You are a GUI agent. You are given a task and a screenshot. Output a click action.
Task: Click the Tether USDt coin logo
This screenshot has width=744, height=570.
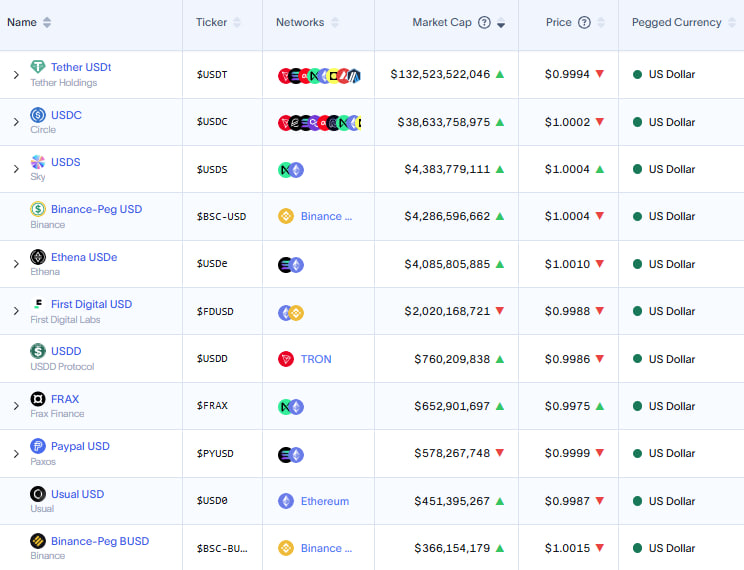[38, 66]
